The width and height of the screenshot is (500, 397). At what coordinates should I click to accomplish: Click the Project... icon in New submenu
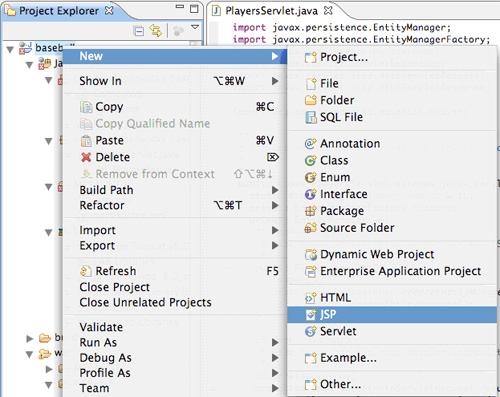pyautogui.click(x=311, y=57)
